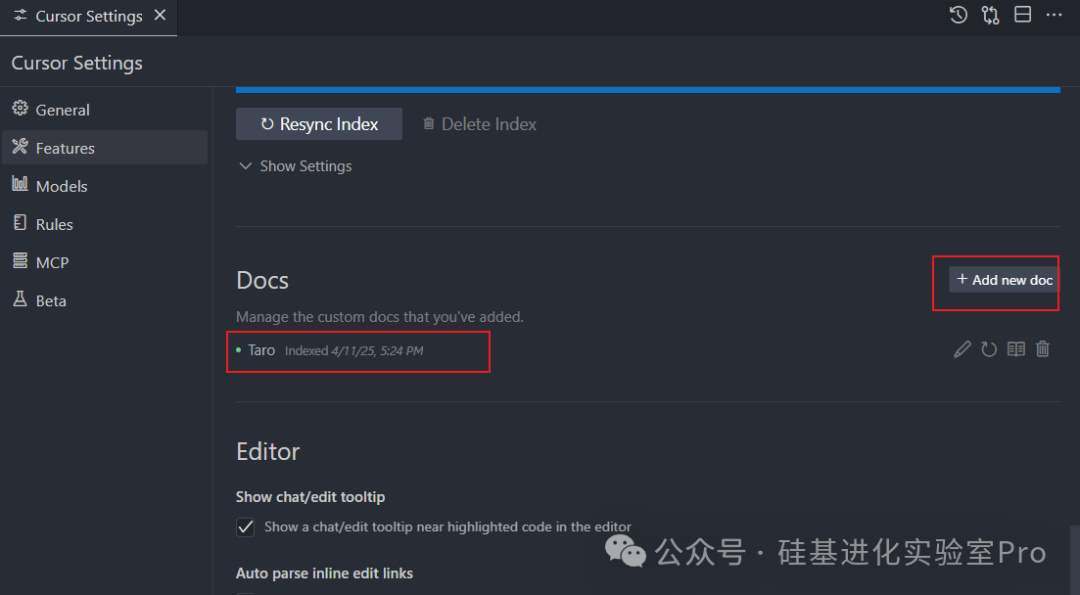Delete the Taro doc with trash icon
The width and height of the screenshot is (1080, 595).
tap(1043, 349)
